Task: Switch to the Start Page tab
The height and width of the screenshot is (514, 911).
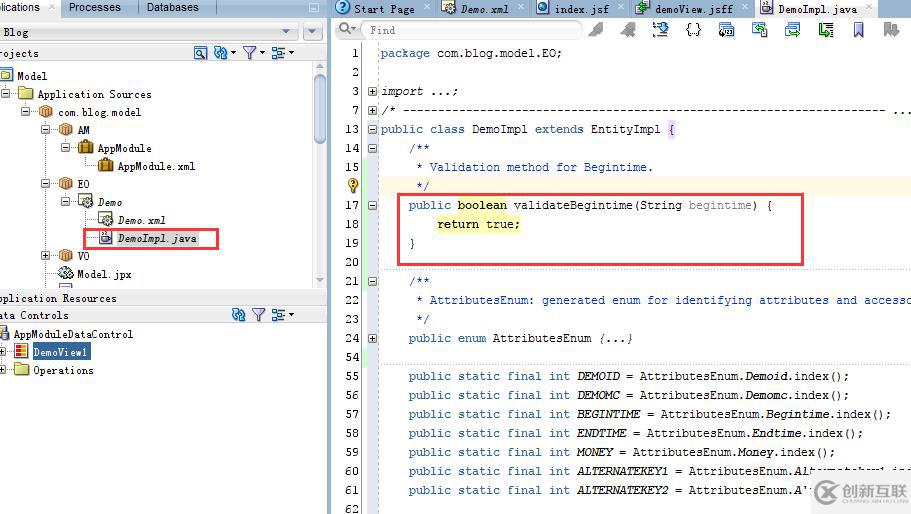Action: [x=384, y=9]
